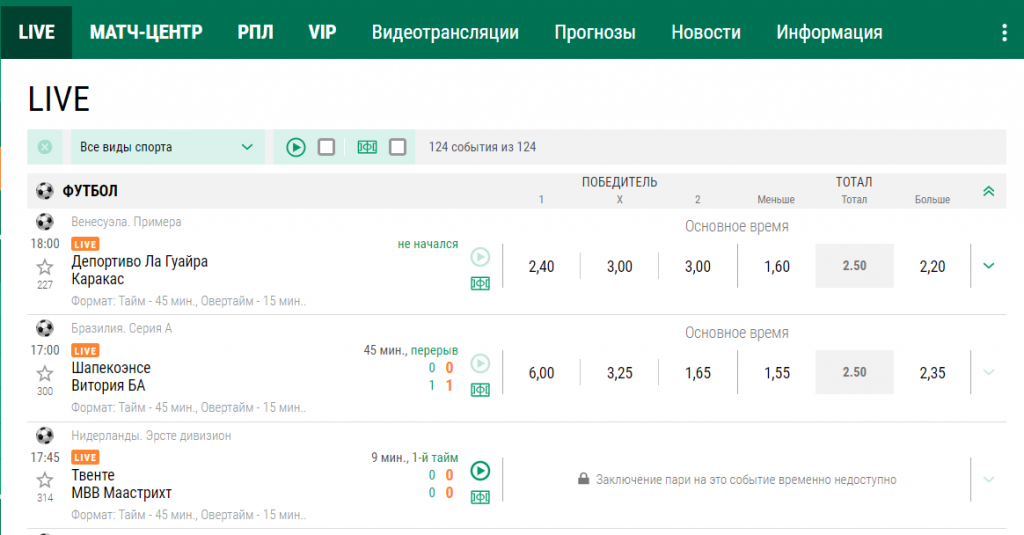Select Витория БА win odds 1,65
Image resolution: width=1024 pixels, height=535 pixels.
[x=698, y=373]
